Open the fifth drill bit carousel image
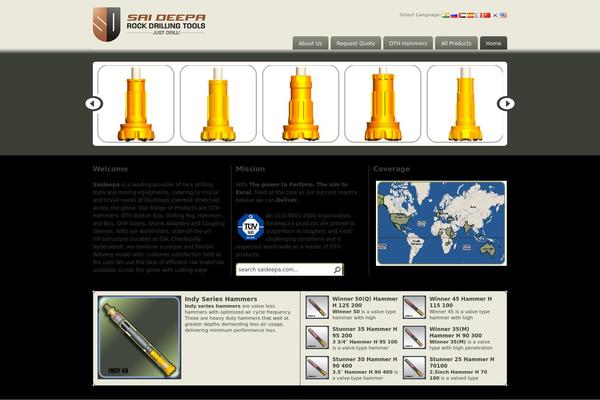Viewport: 600px width, 400px height. [465, 104]
